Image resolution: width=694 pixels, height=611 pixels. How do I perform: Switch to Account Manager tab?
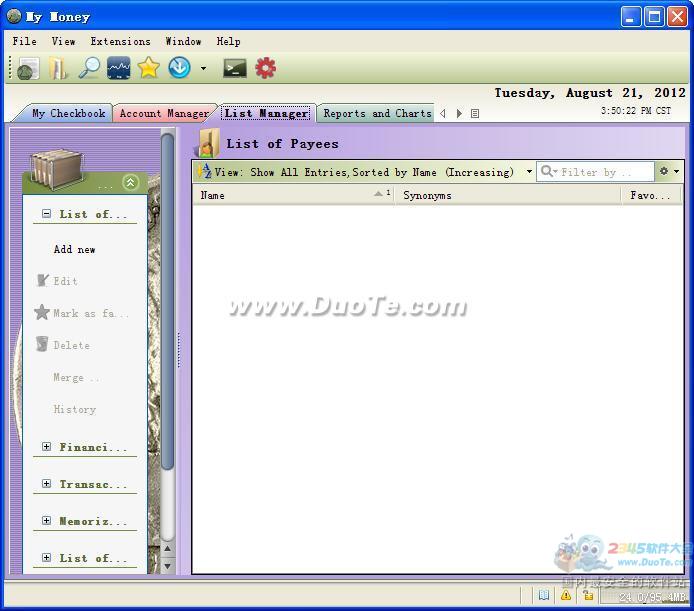164,113
